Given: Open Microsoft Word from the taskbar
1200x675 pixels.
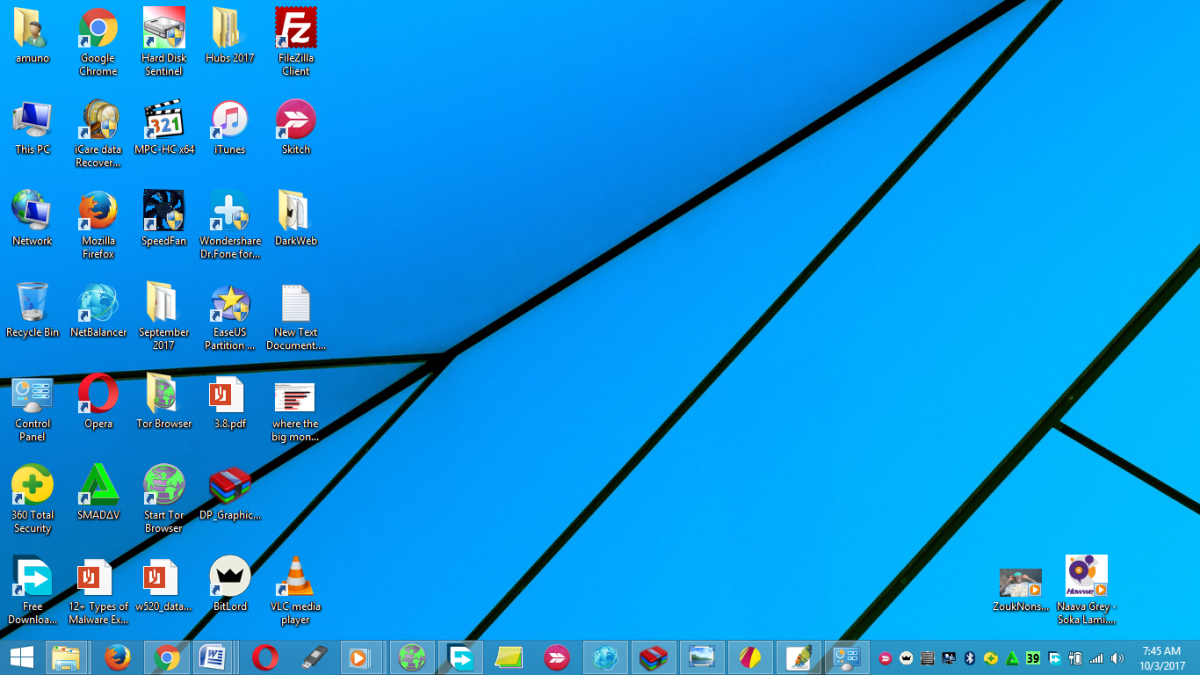Looking at the screenshot, I should [214, 657].
